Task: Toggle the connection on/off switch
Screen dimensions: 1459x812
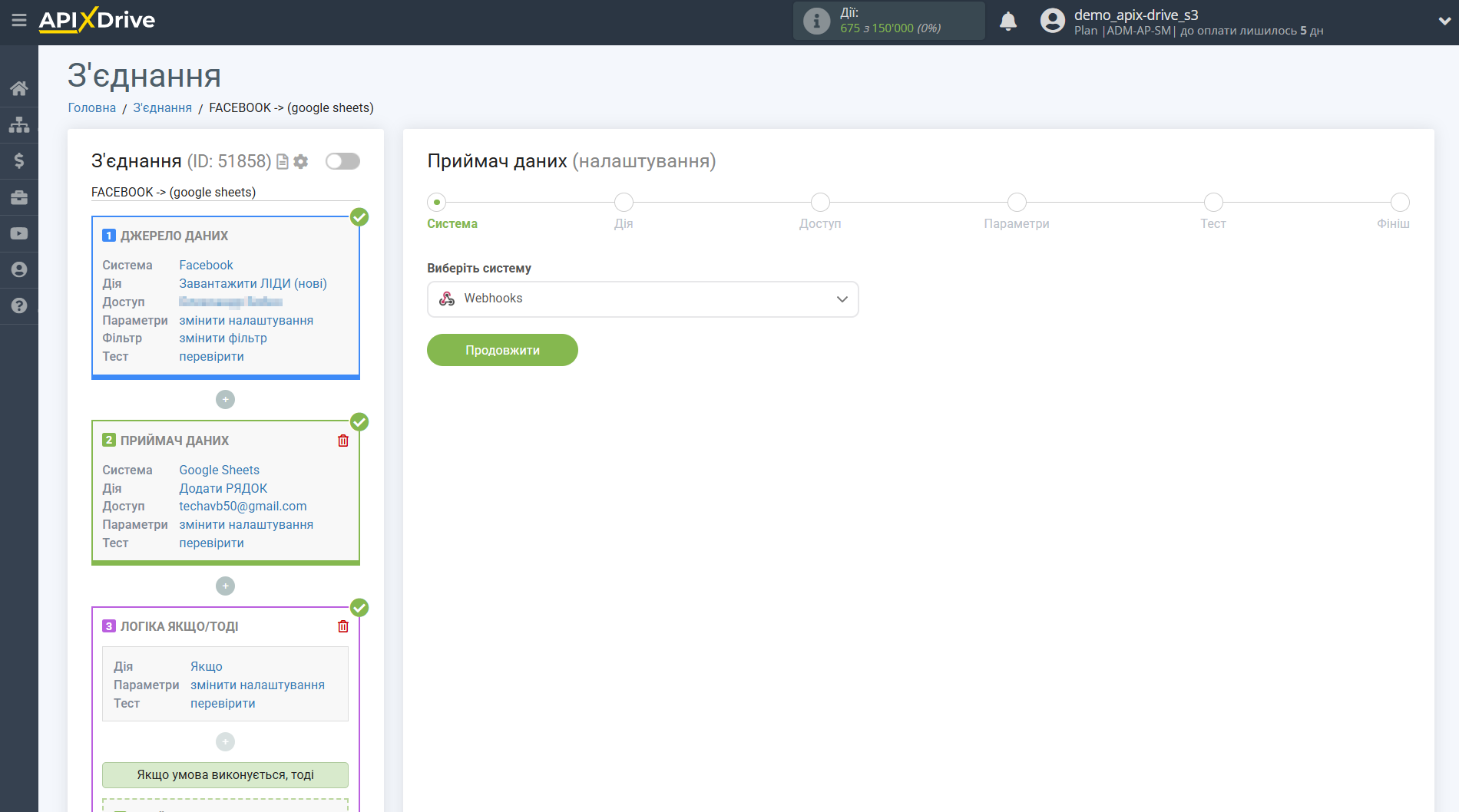Action: tap(342, 161)
